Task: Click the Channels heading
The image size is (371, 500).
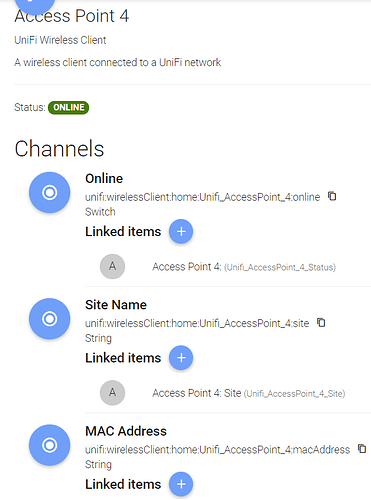Action: (x=59, y=149)
